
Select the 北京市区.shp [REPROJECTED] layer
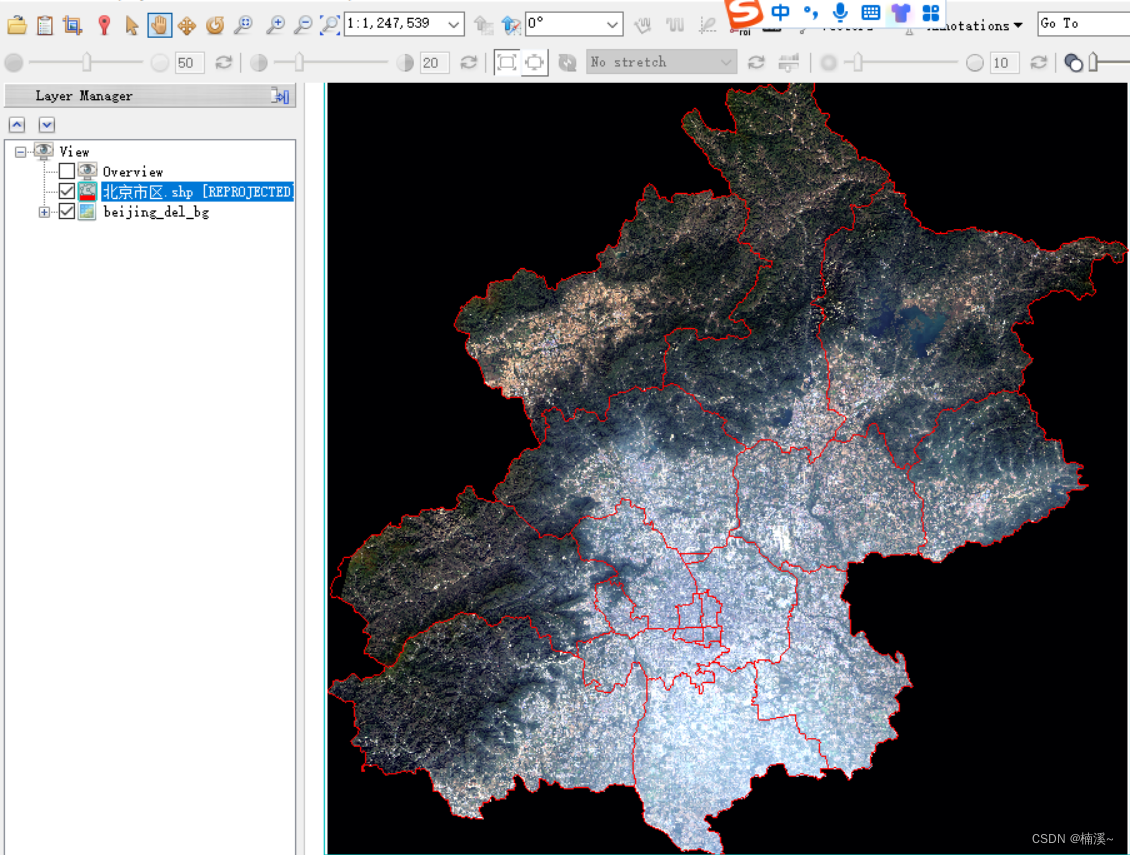pos(197,192)
